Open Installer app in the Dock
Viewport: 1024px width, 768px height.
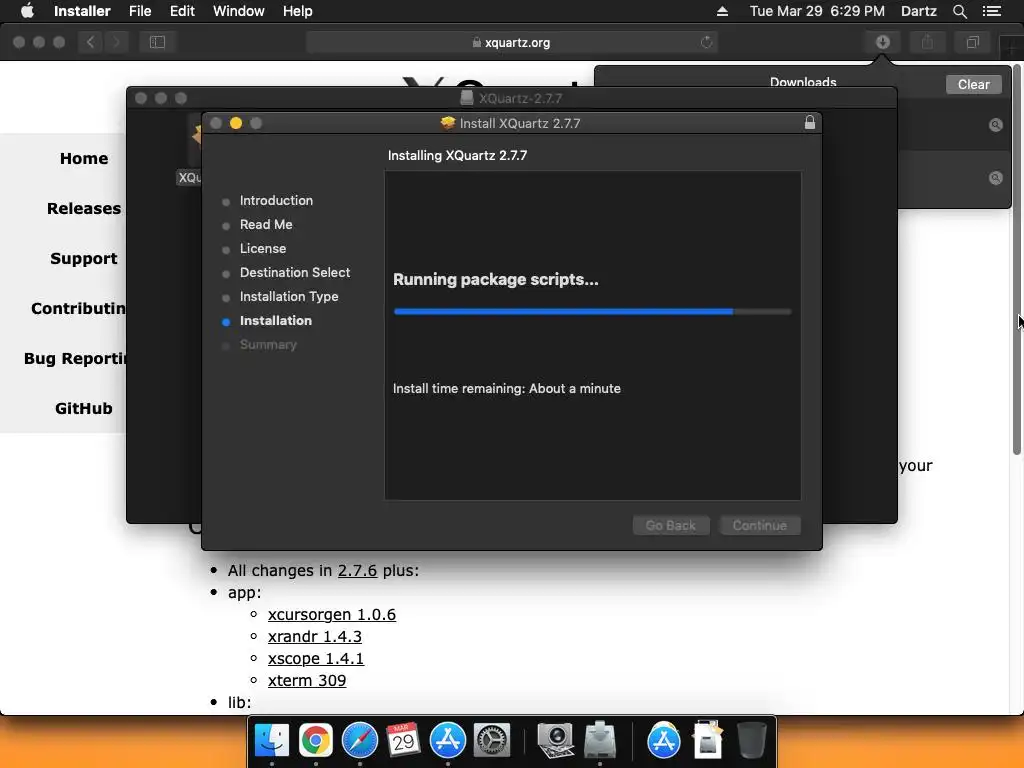(x=600, y=741)
